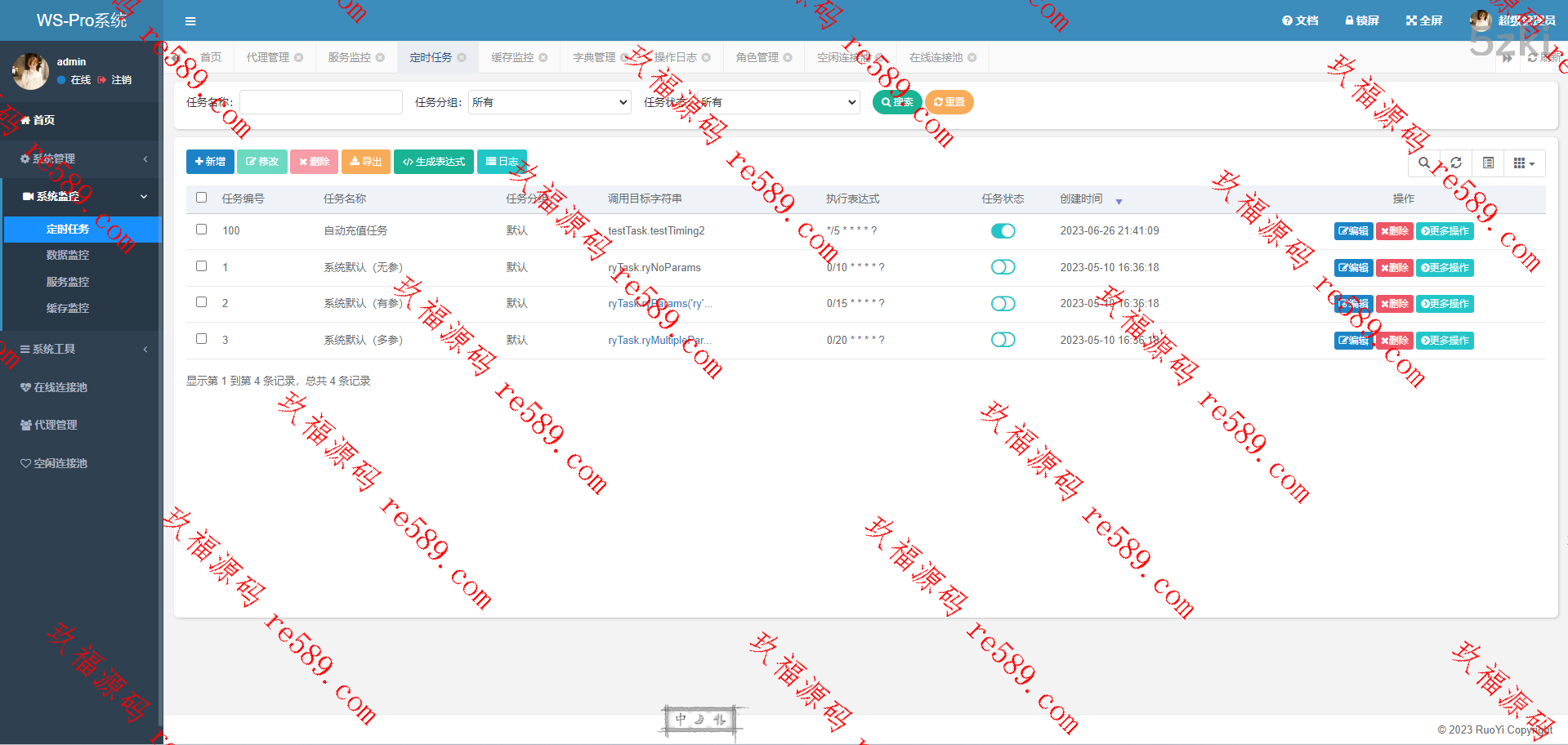Click the table search magnifier icon

click(x=1424, y=163)
